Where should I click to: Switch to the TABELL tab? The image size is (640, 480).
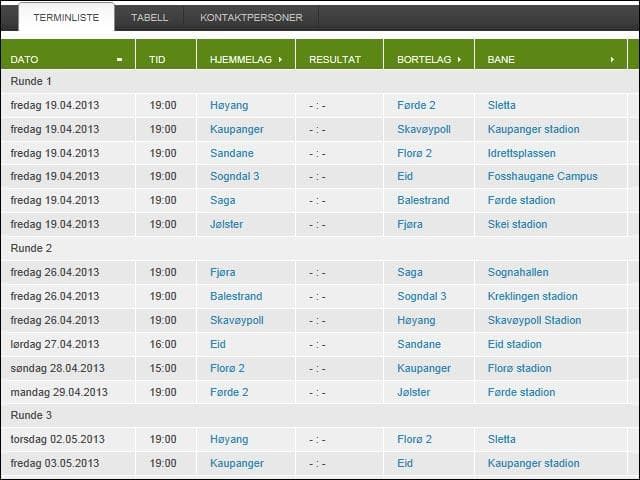pyautogui.click(x=149, y=17)
